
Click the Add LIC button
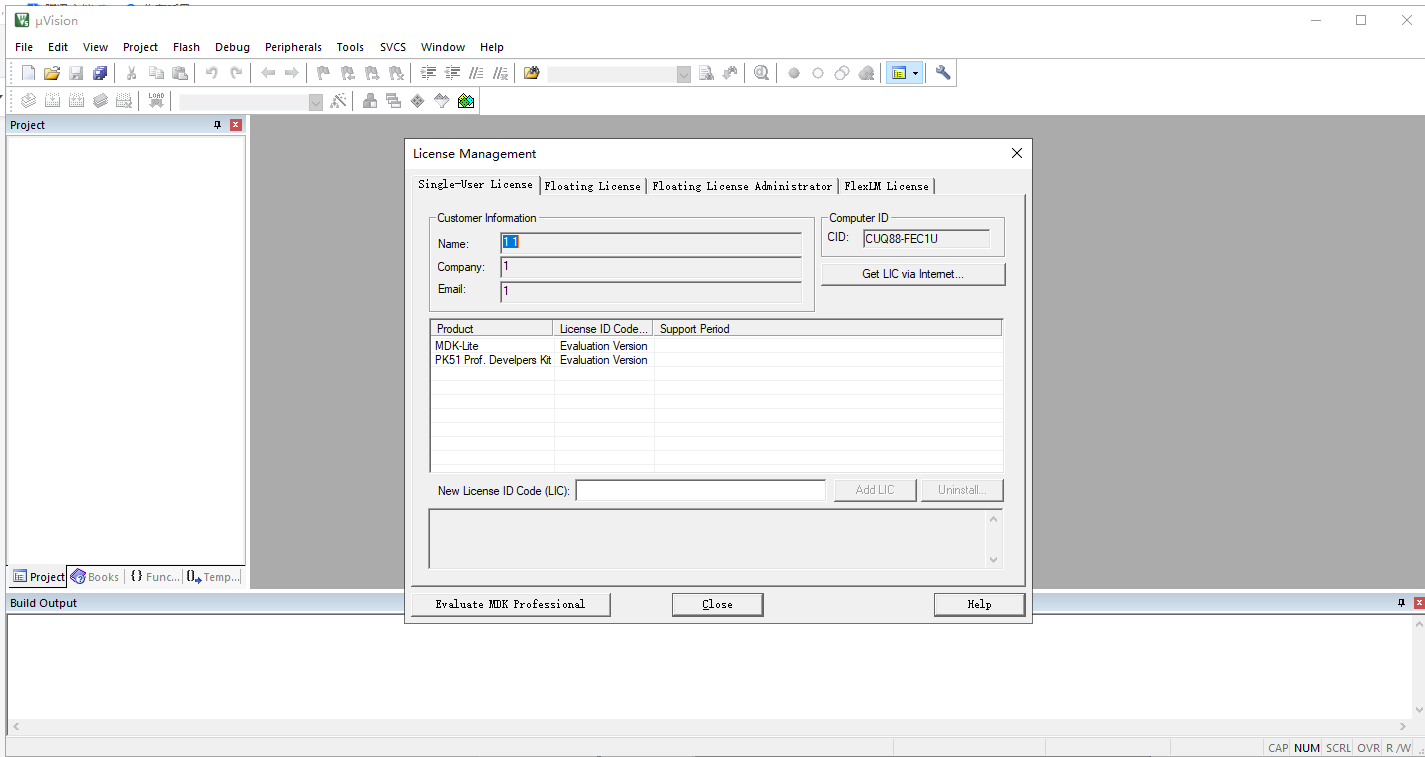pos(875,490)
